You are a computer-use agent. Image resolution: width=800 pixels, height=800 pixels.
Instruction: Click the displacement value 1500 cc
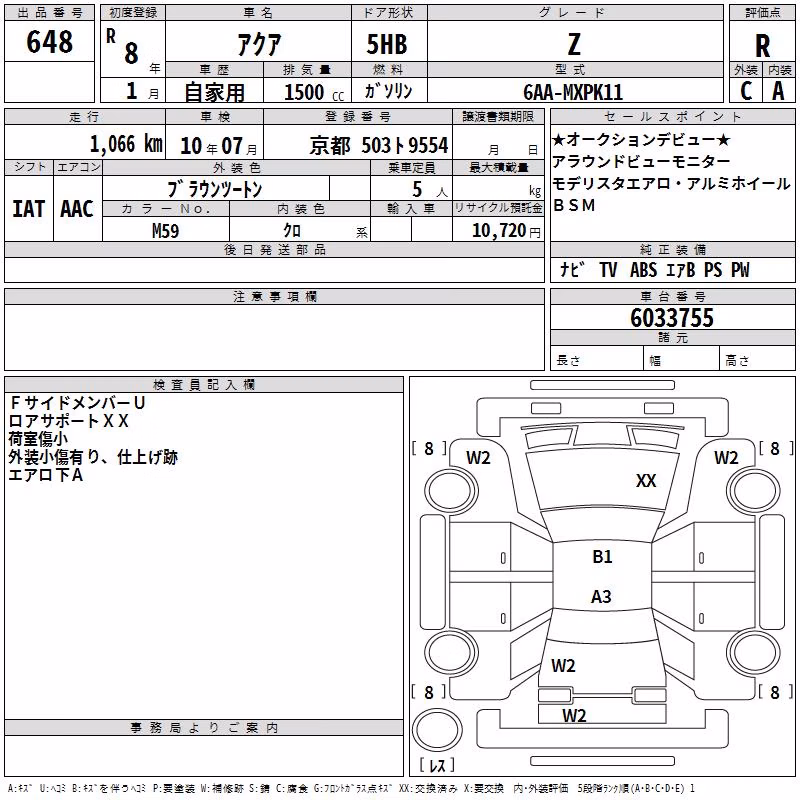313,92
